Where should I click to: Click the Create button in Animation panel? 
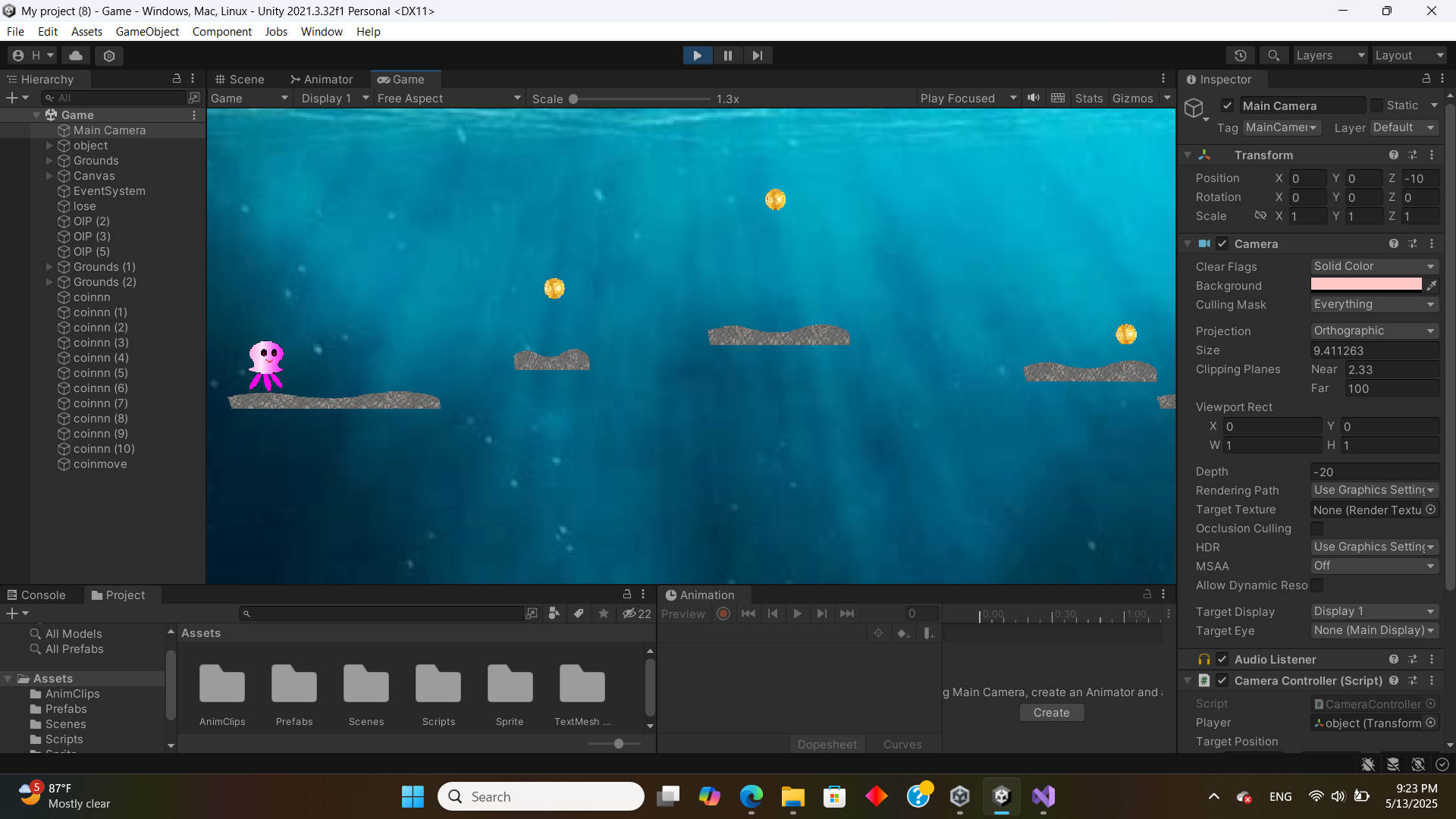pos(1051,712)
